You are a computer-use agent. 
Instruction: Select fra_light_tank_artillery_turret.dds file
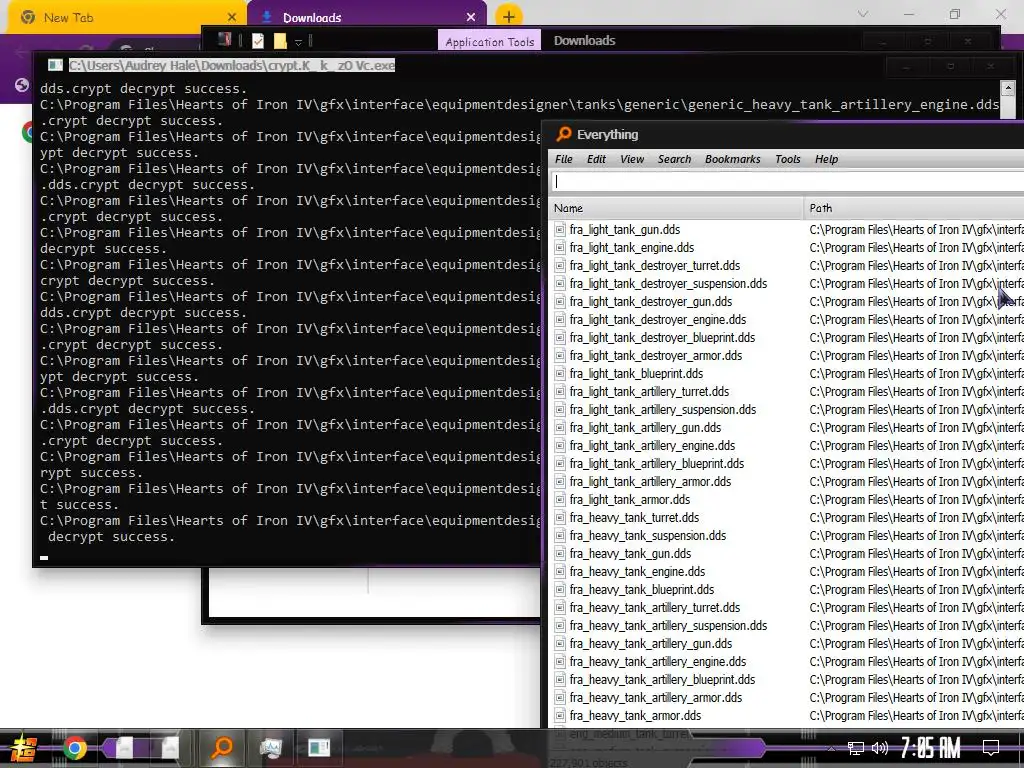point(649,392)
